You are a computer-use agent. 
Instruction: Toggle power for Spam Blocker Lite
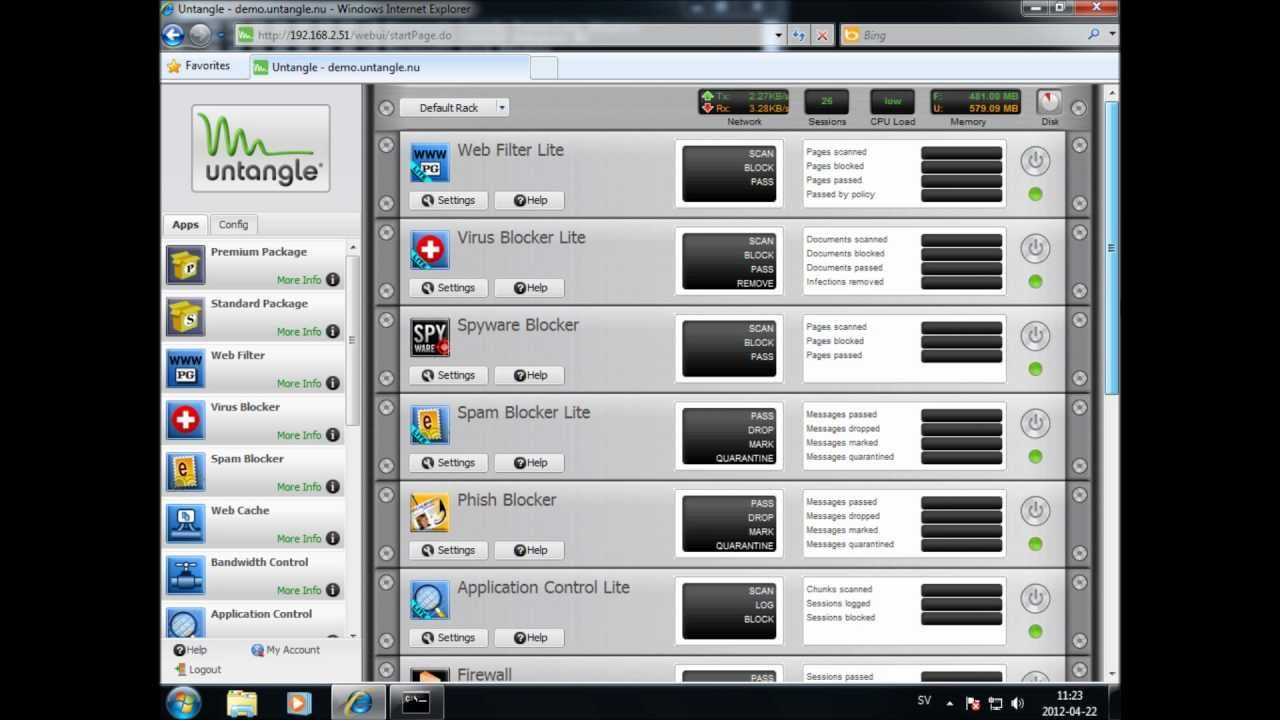(x=1035, y=423)
